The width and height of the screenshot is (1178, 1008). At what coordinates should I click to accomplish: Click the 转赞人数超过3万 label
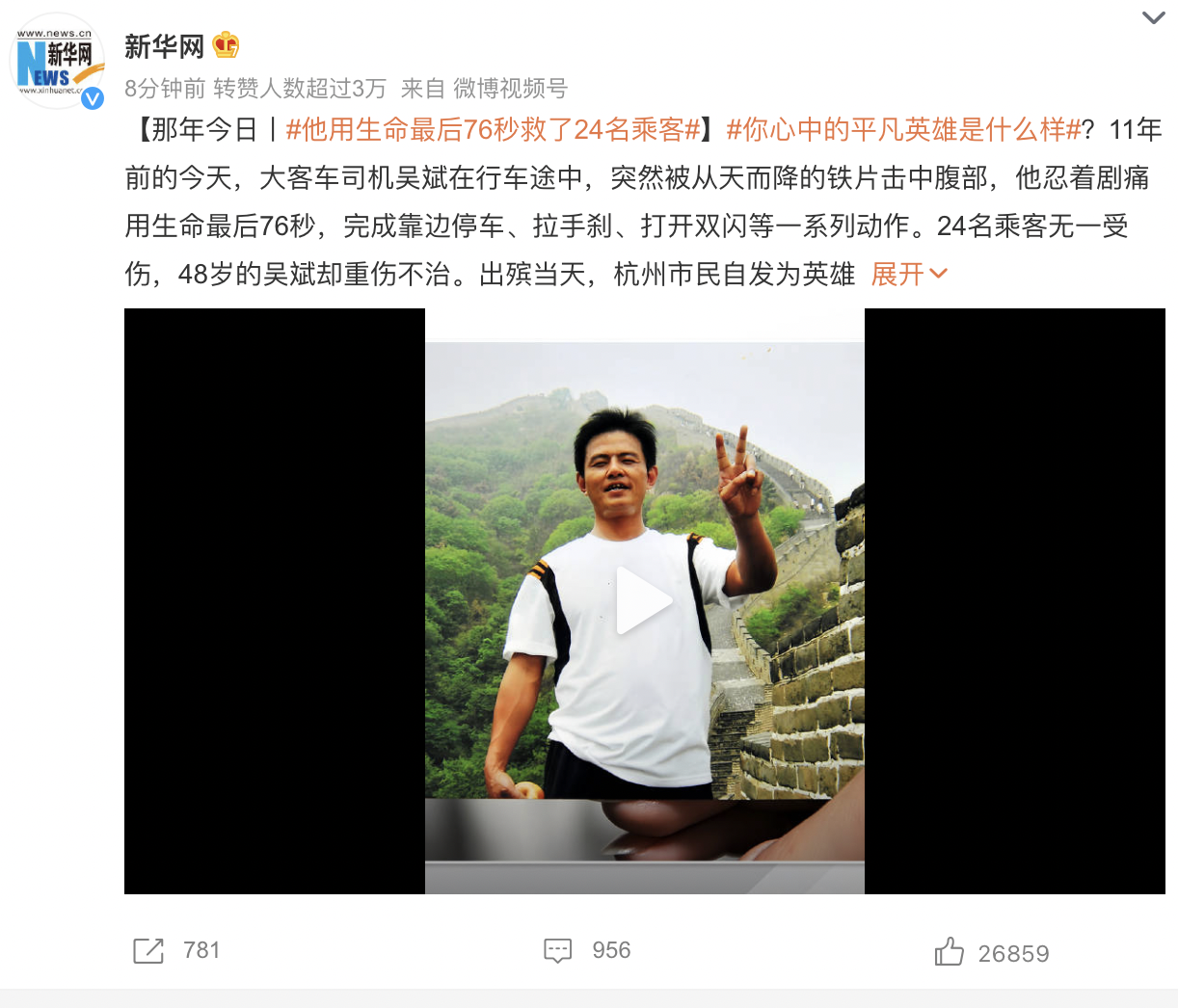(x=300, y=89)
